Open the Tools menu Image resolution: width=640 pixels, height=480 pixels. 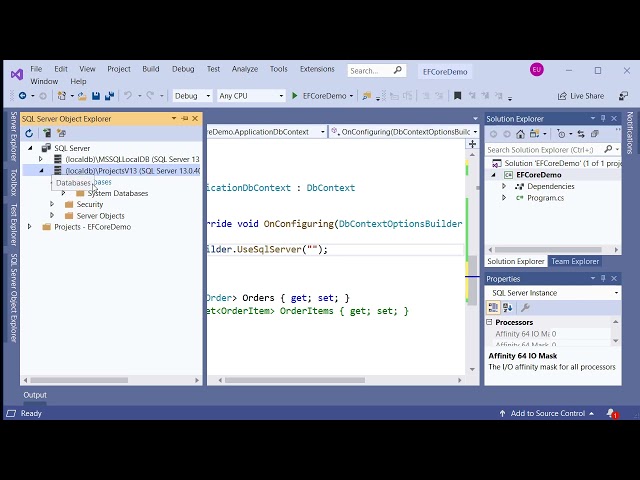pos(278,69)
